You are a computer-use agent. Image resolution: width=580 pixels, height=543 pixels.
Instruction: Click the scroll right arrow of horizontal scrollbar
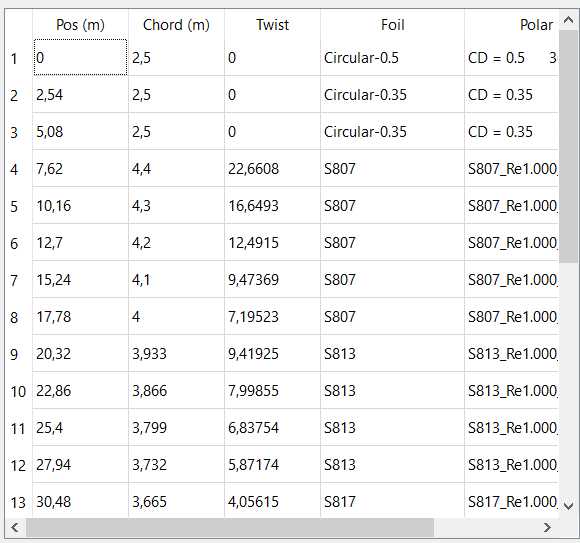coord(548,527)
